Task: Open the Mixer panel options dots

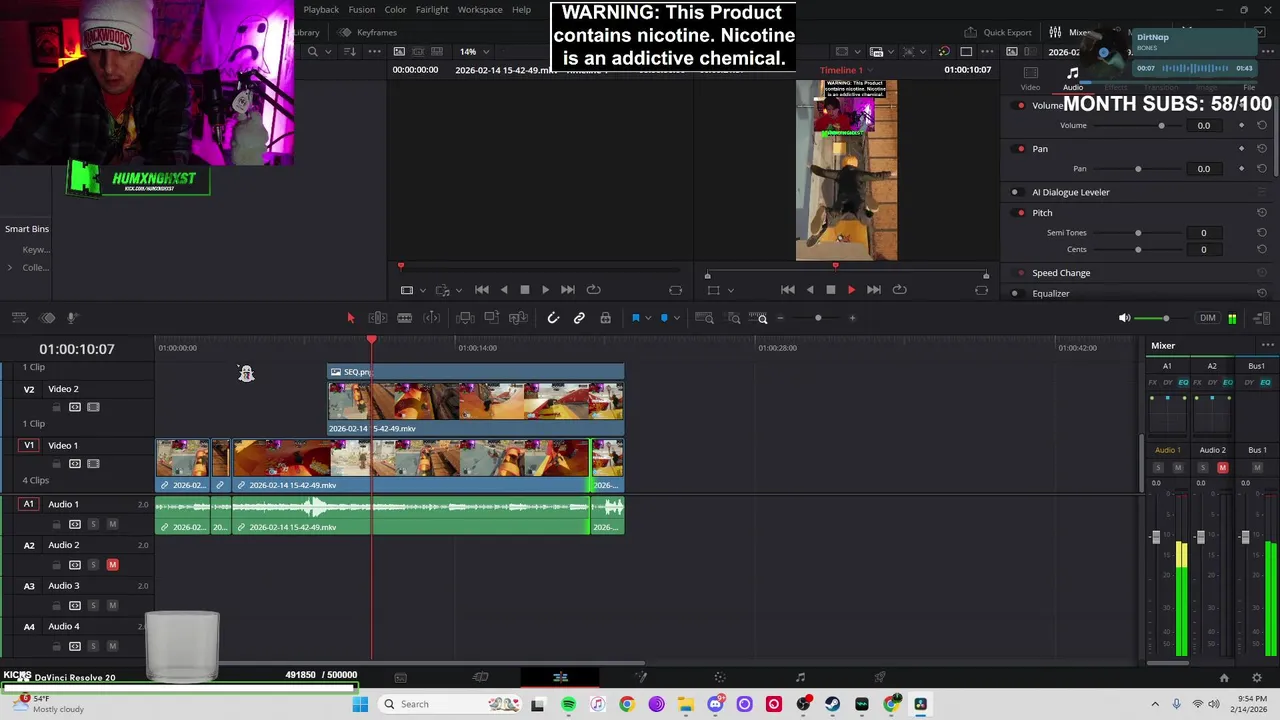Action: point(1267,346)
